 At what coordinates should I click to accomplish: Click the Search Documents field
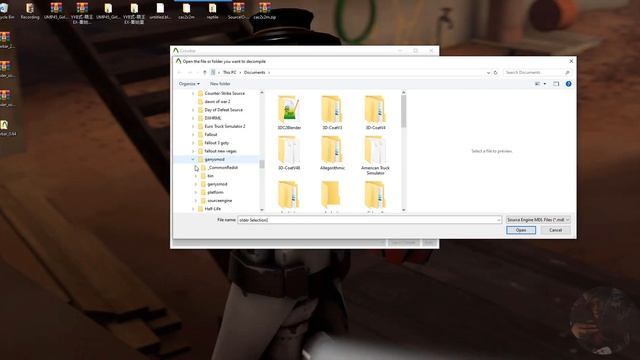point(537,72)
